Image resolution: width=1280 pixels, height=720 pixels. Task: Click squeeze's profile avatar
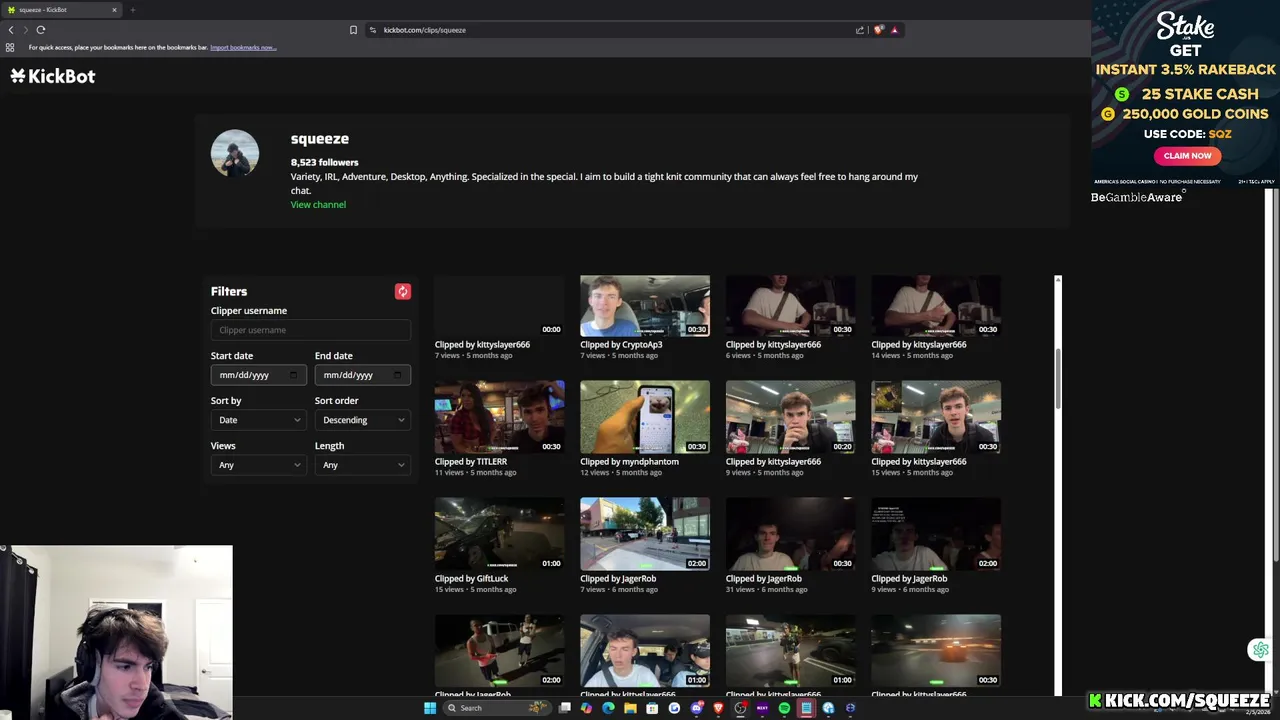point(235,153)
